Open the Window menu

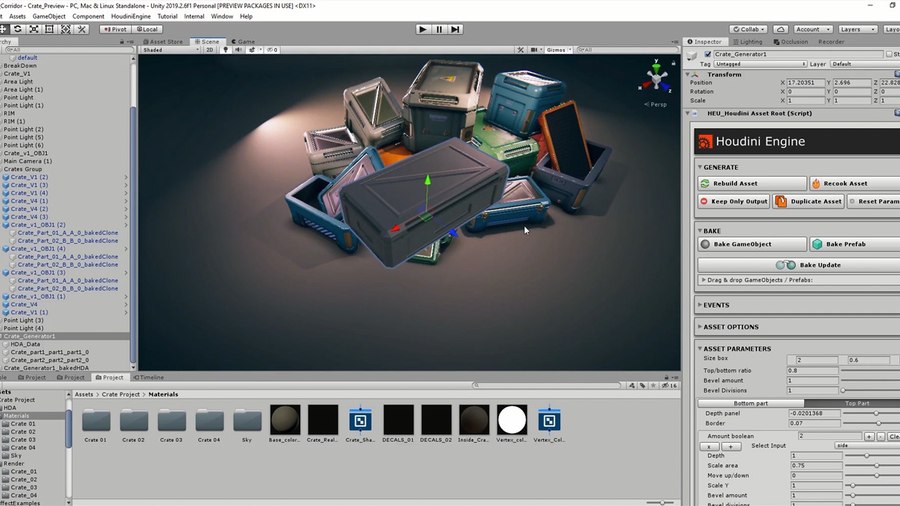pos(222,16)
